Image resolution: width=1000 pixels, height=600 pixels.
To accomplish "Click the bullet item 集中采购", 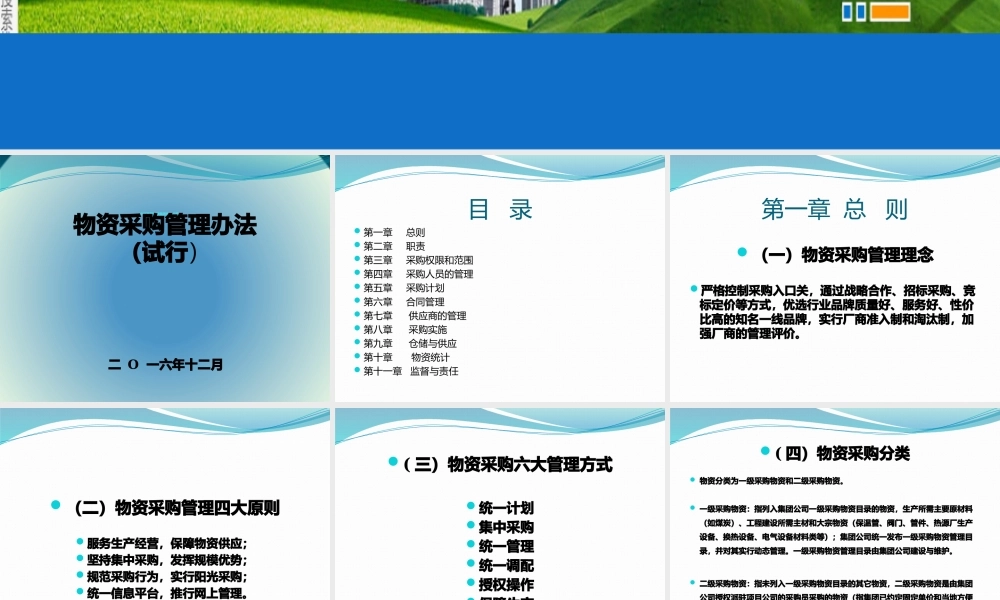I will click(x=506, y=527).
